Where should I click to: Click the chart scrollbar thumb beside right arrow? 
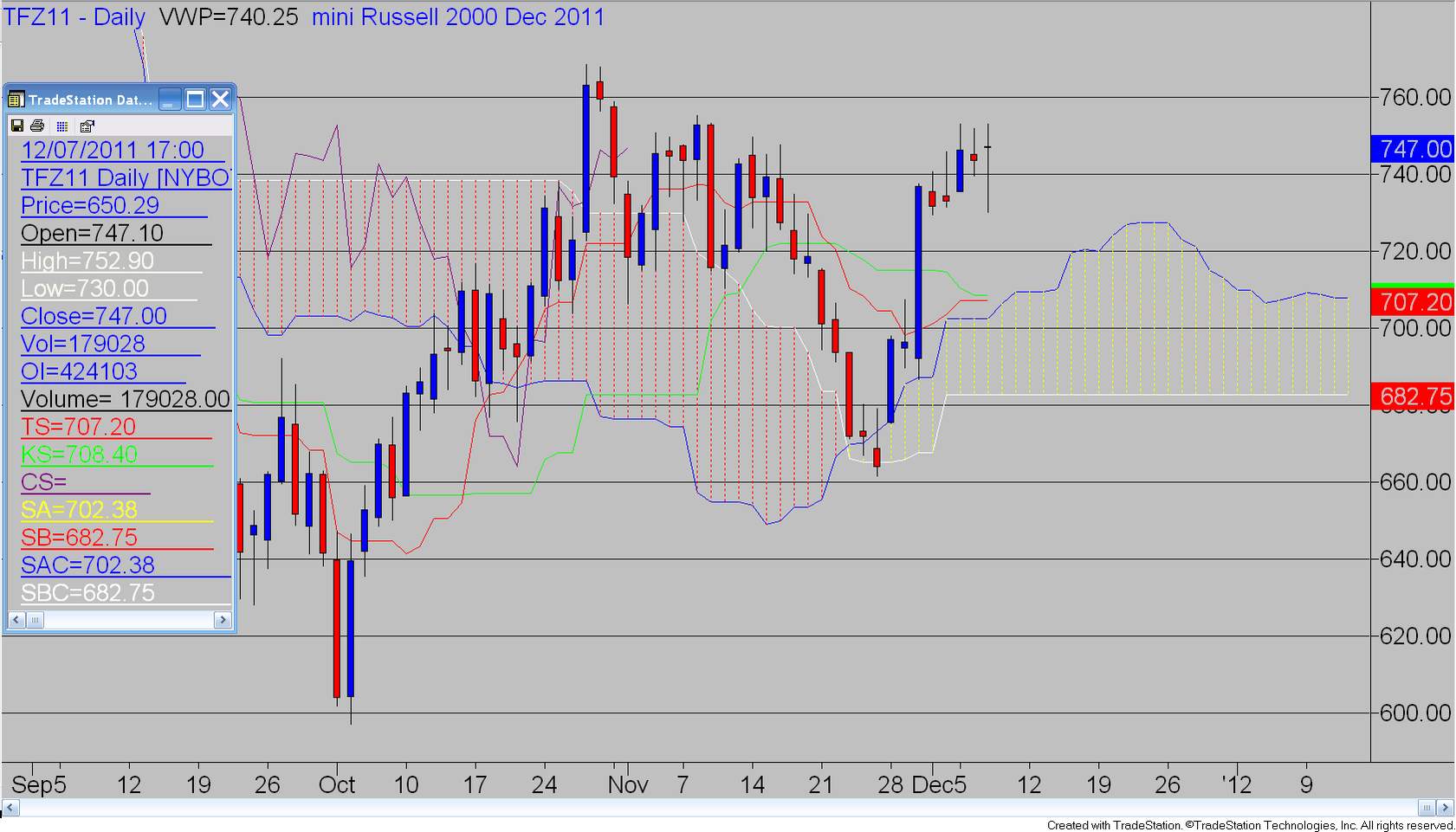click(1427, 808)
